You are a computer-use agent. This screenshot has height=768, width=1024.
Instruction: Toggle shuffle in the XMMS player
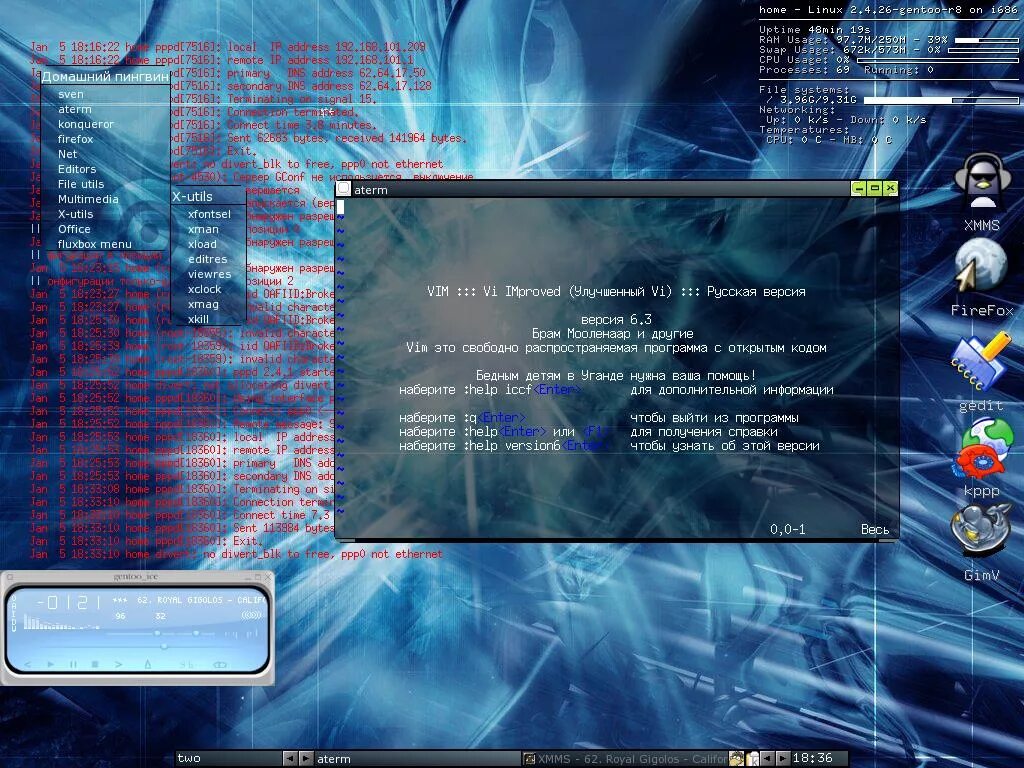coord(187,665)
